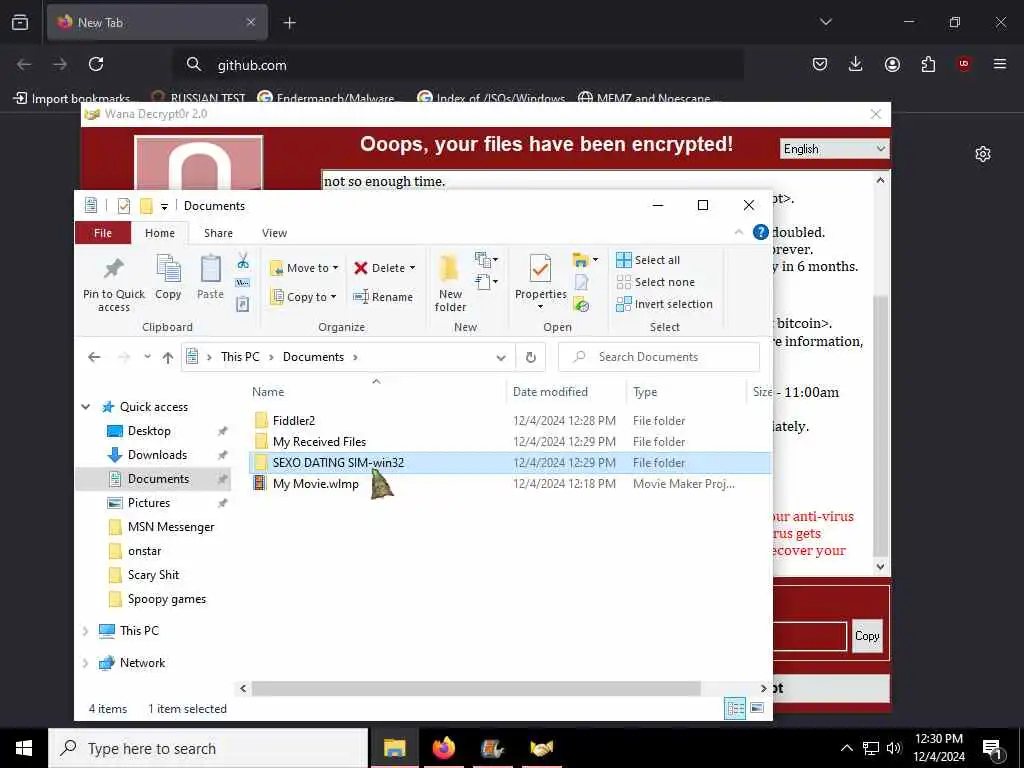Collapse the Quick access tree

coord(86,407)
